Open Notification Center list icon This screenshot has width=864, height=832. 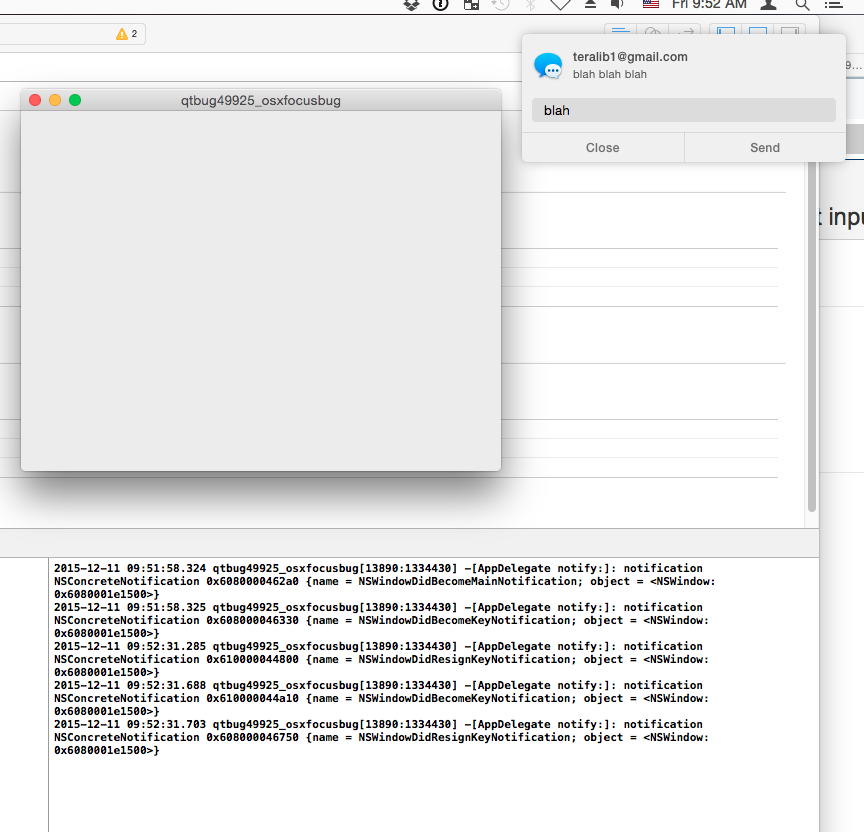coord(833,4)
